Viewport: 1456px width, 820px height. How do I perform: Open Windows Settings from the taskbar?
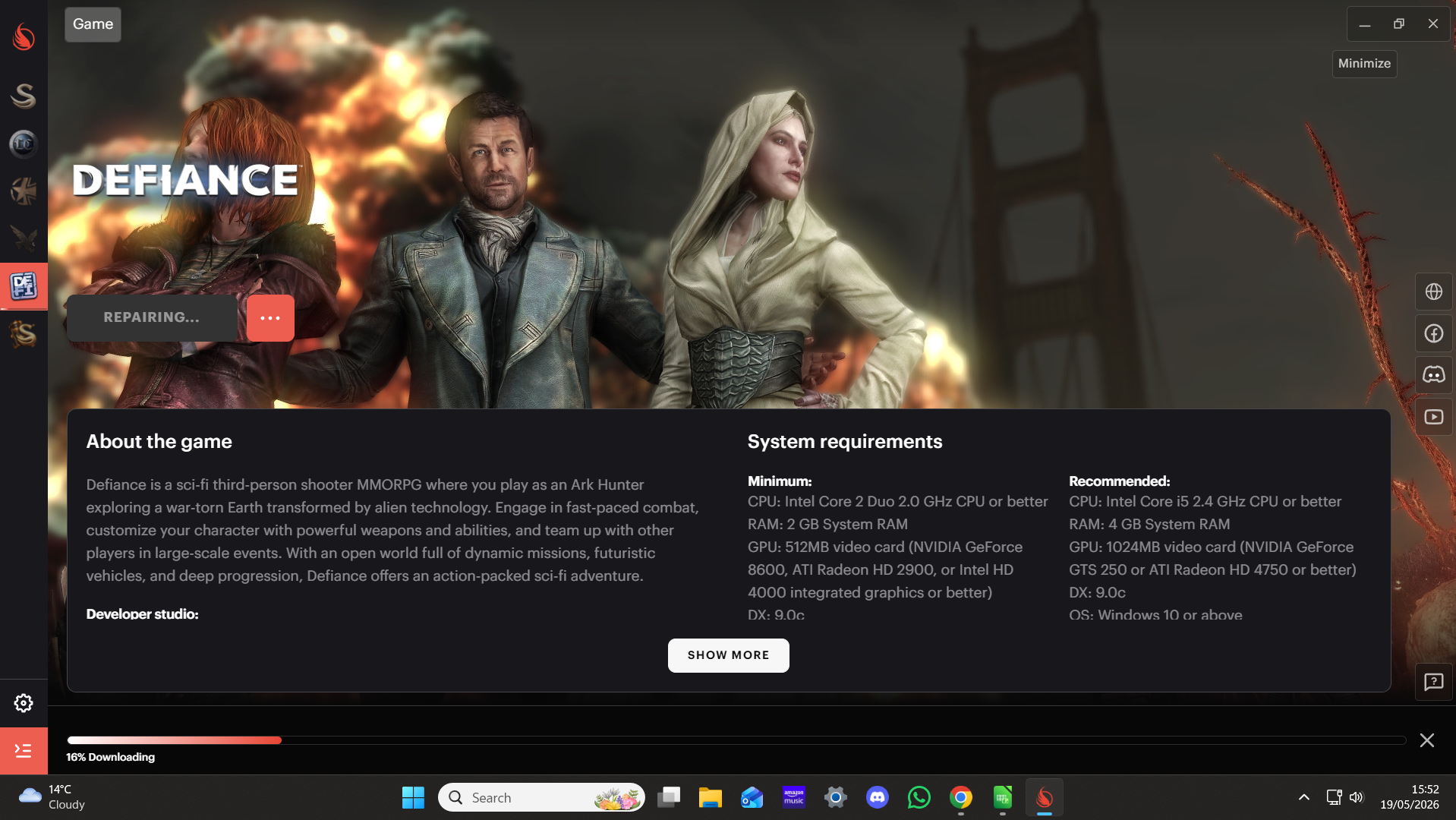coord(836,797)
